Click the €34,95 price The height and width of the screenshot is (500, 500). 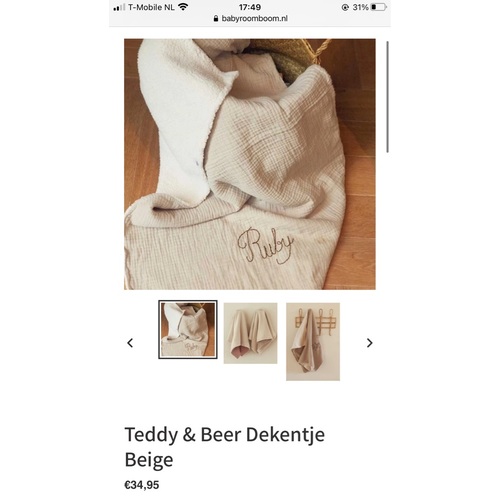coord(142,485)
